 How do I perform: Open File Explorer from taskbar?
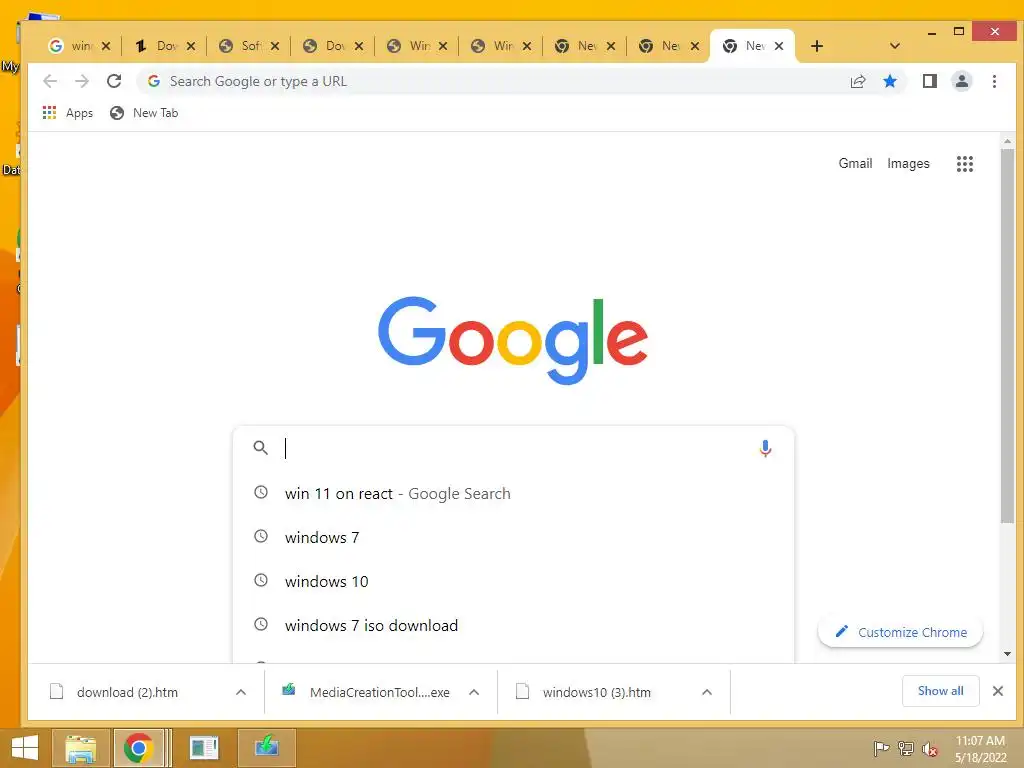[80, 748]
